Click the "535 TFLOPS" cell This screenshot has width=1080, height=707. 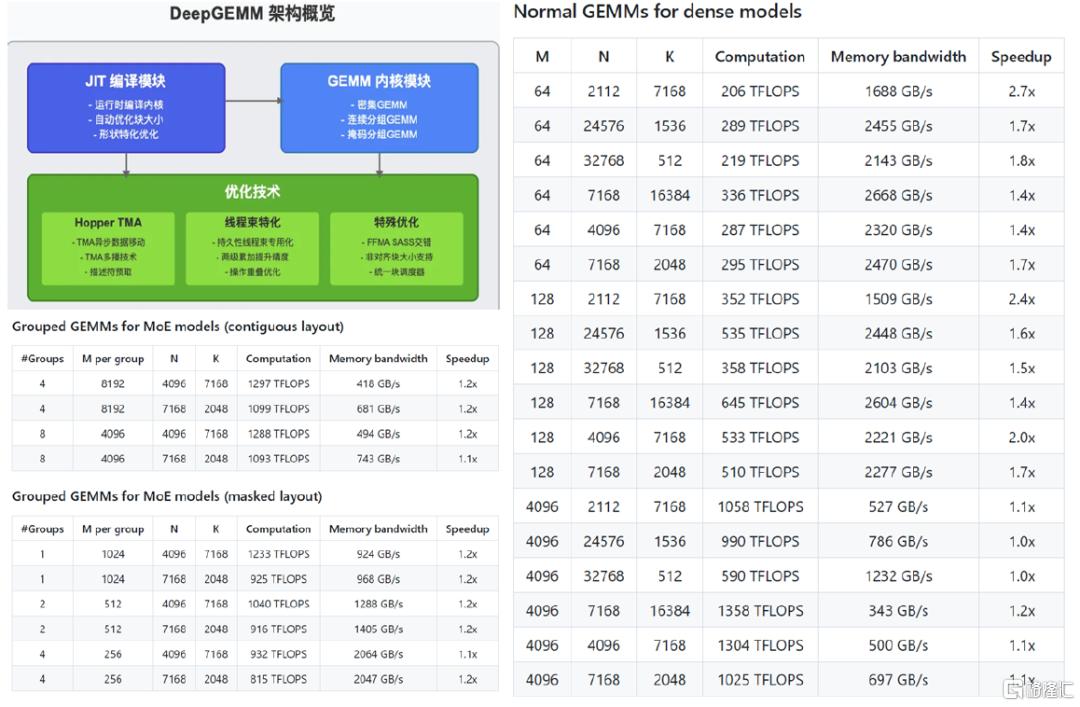pos(760,334)
